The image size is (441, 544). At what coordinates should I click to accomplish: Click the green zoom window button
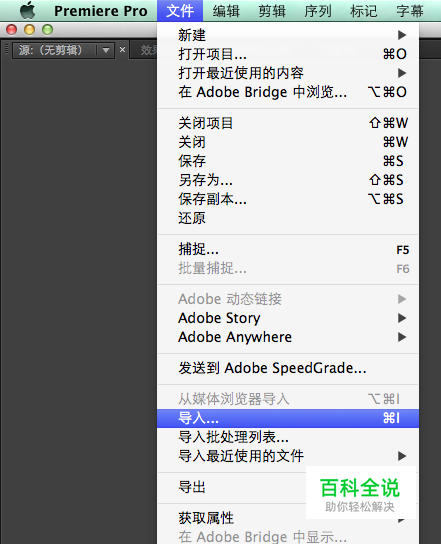tap(48, 30)
